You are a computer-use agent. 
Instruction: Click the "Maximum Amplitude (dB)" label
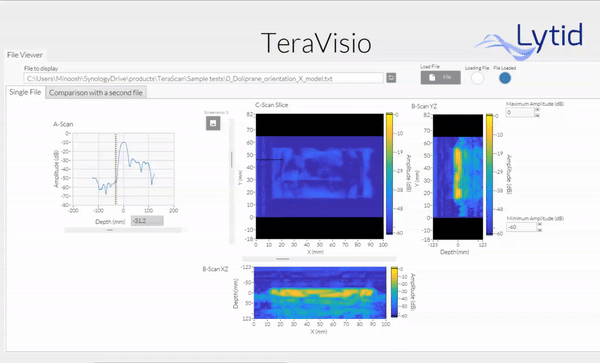535,104
